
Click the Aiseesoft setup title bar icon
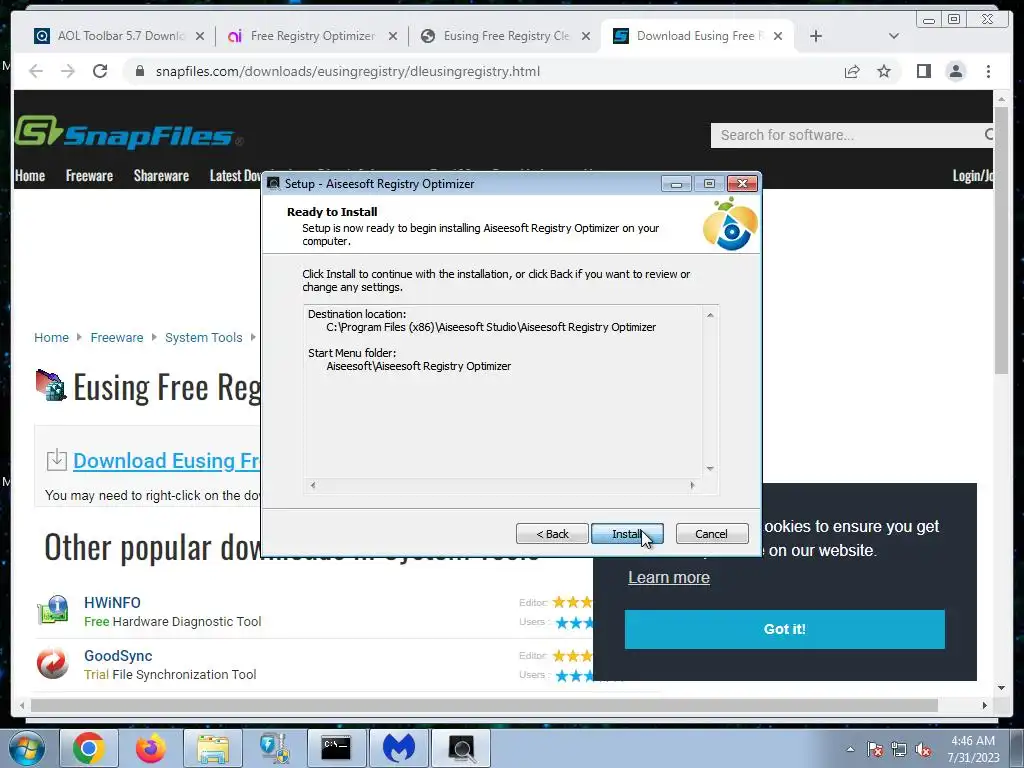(x=274, y=184)
